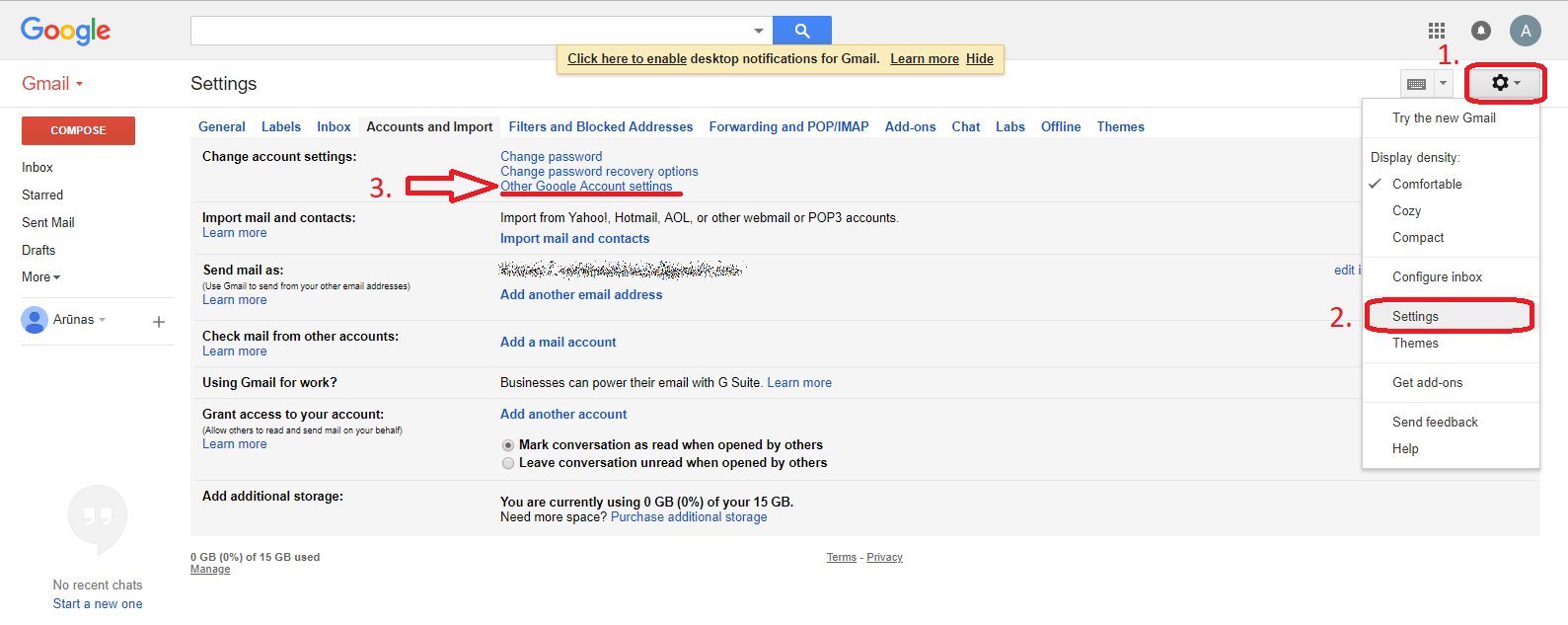
Task: Click the input tools keyboard icon
Action: tap(1416, 84)
